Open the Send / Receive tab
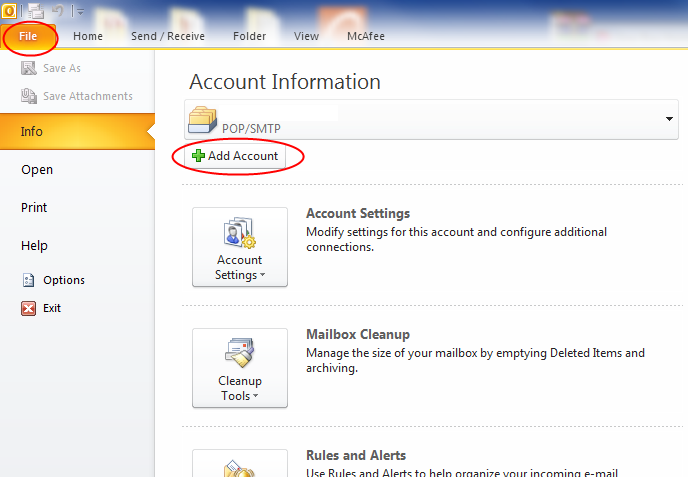This screenshot has width=688, height=477. coord(168,36)
